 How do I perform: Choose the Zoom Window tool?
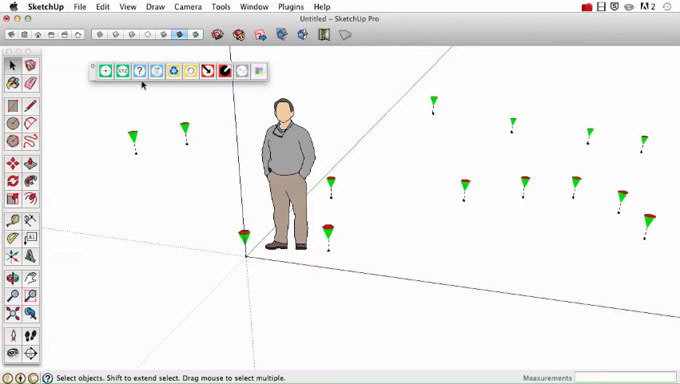30,296
